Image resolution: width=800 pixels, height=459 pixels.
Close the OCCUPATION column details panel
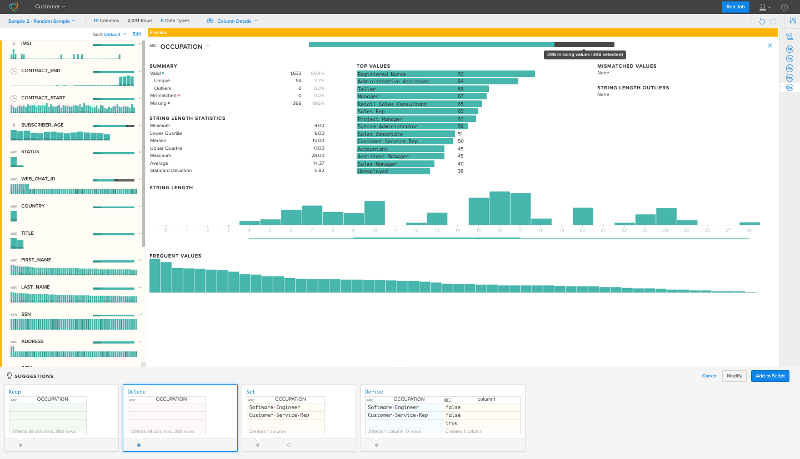coord(769,46)
